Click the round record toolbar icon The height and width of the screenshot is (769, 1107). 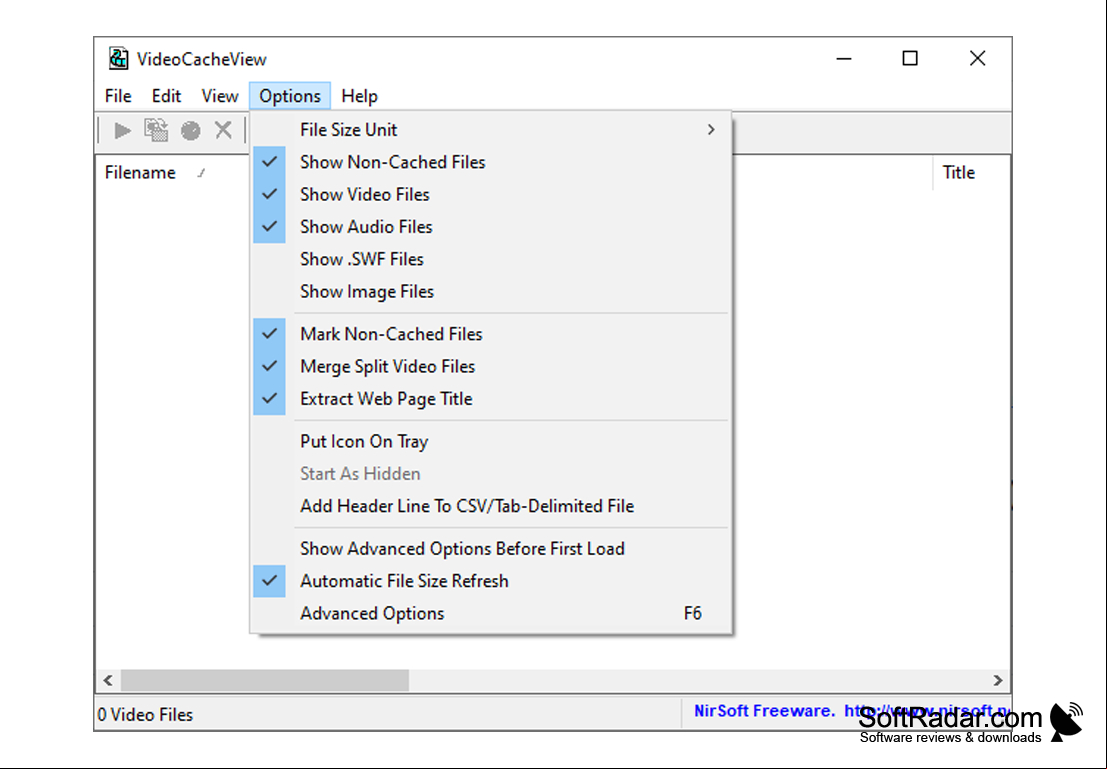(191, 131)
